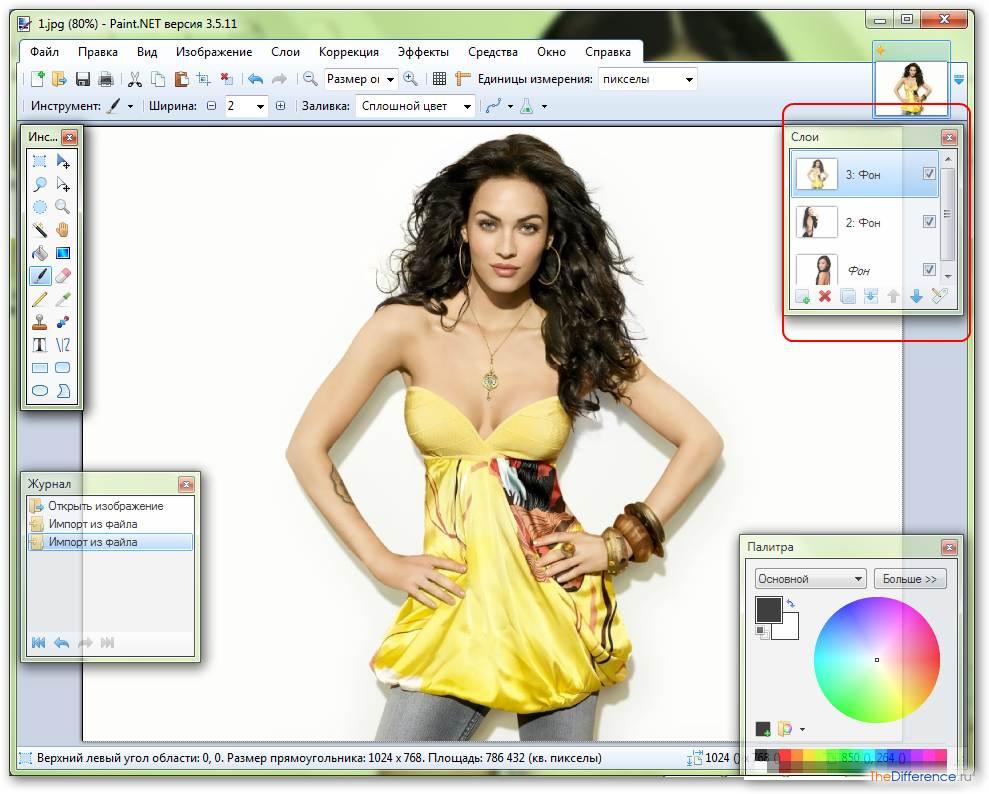Image resolution: width=989 pixels, height=794 pixels.
Task: Click the Undo arrow in toolbar
Action: point(255,79)
